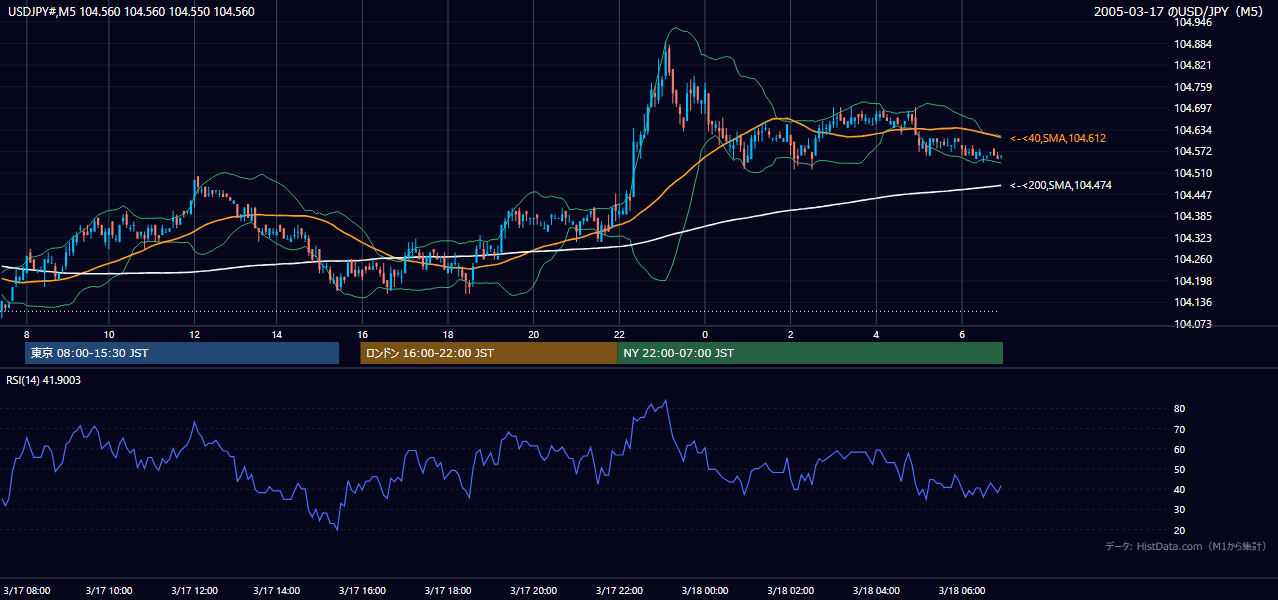Pick price axis value 104.572
The image size is (1278, 600).
pyautogui.click(x=1192, y=151)
